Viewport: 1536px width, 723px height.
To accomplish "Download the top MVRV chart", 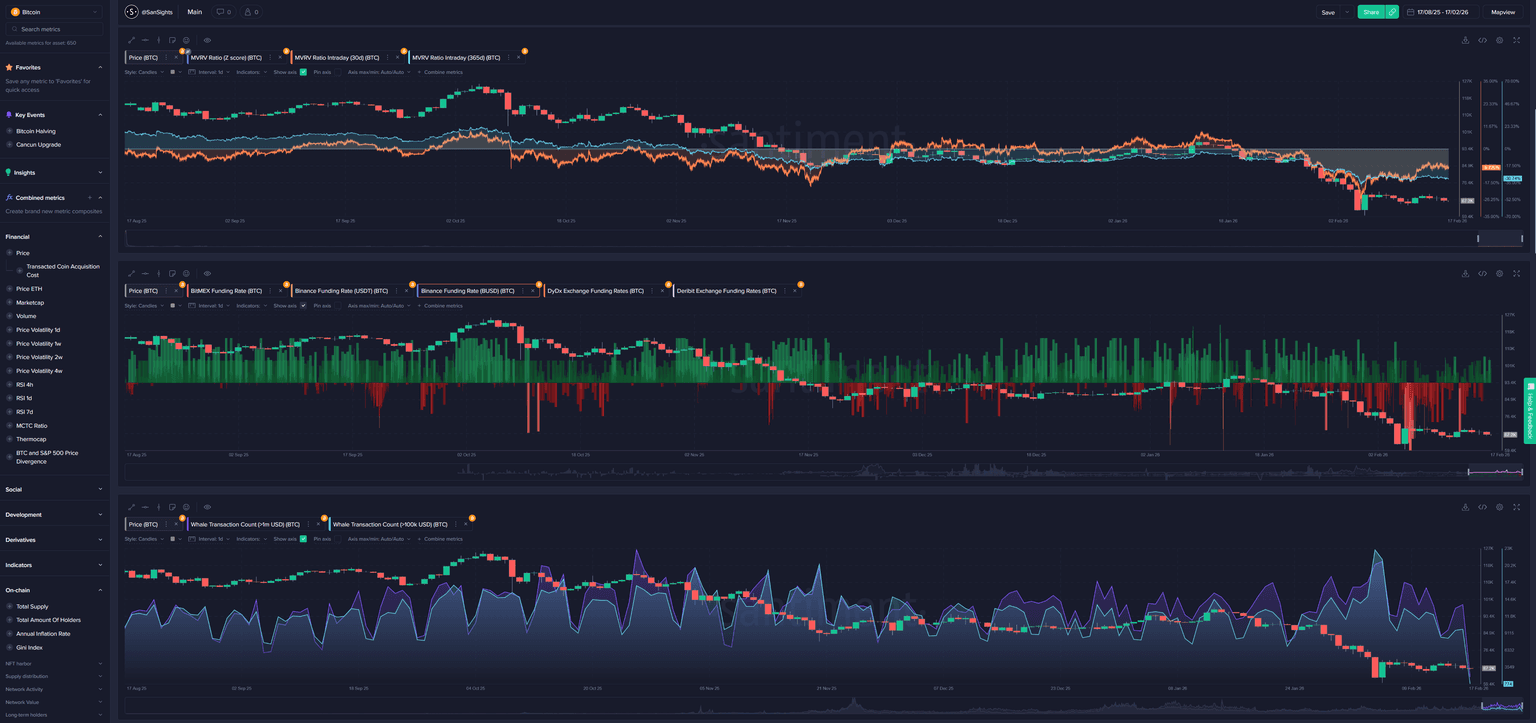I will click(1465, 40).
